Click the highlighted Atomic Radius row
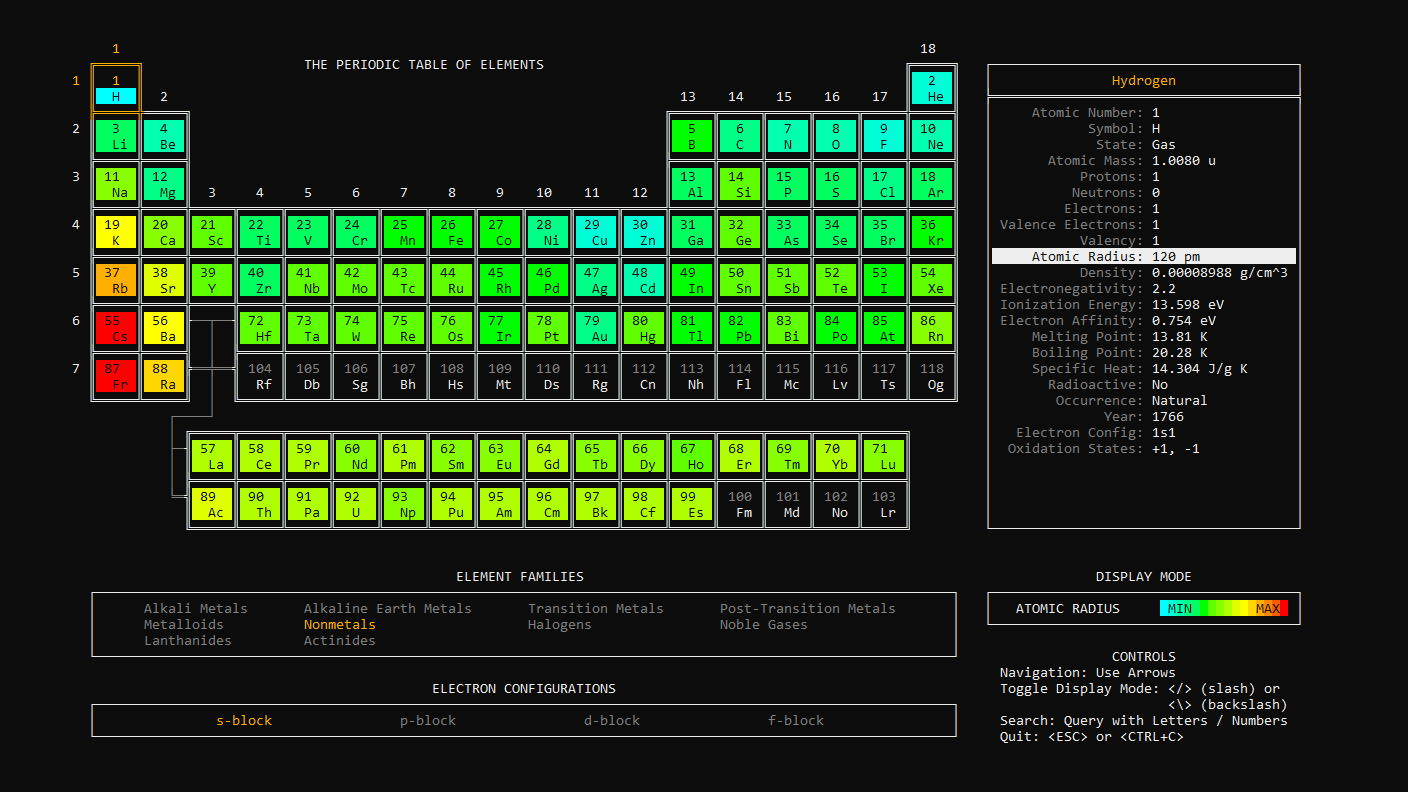Viewport: 1408px width, 792px height. click(x=1144, y=256)
